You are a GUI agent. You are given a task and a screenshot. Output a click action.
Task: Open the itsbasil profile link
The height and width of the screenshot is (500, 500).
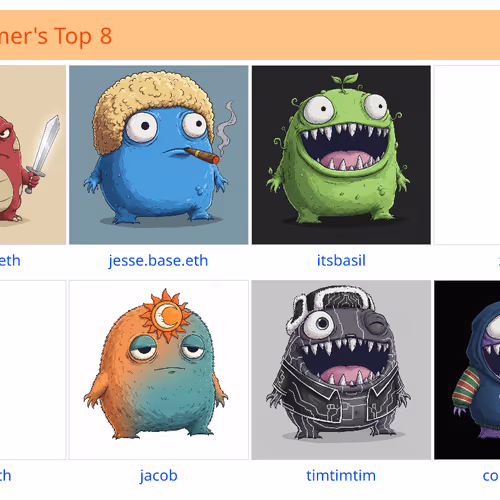tap(341, 261)
